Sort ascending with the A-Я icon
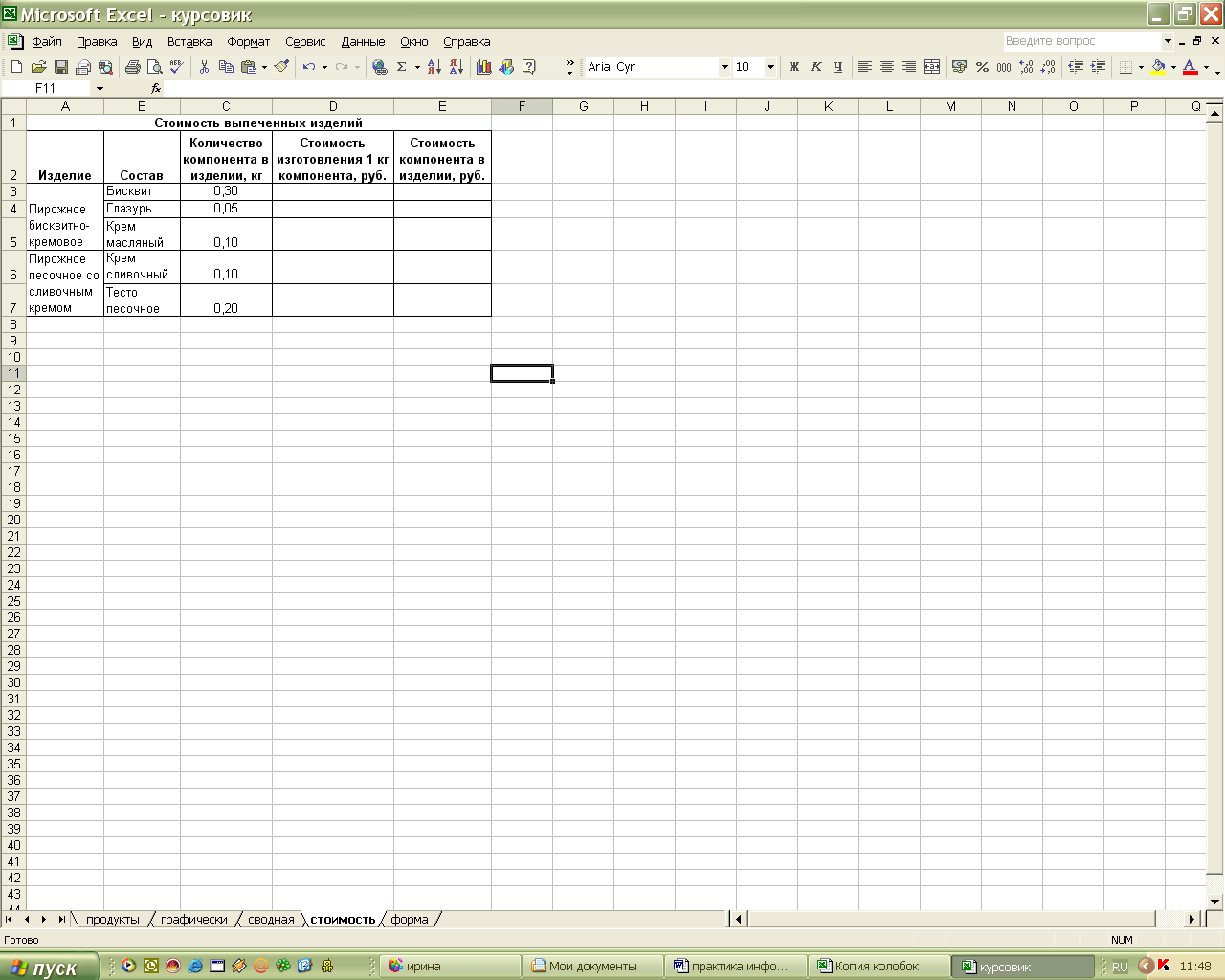1225x980 pixels. (x=434, y=67)
